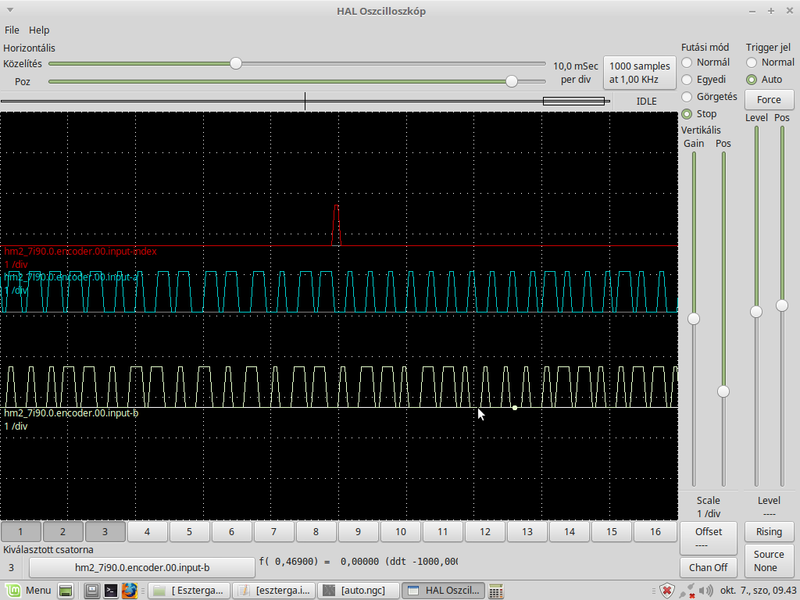This screenshot has width=800, height=600.
Task: Enable channel 11 button
Action: coord(443,532)
